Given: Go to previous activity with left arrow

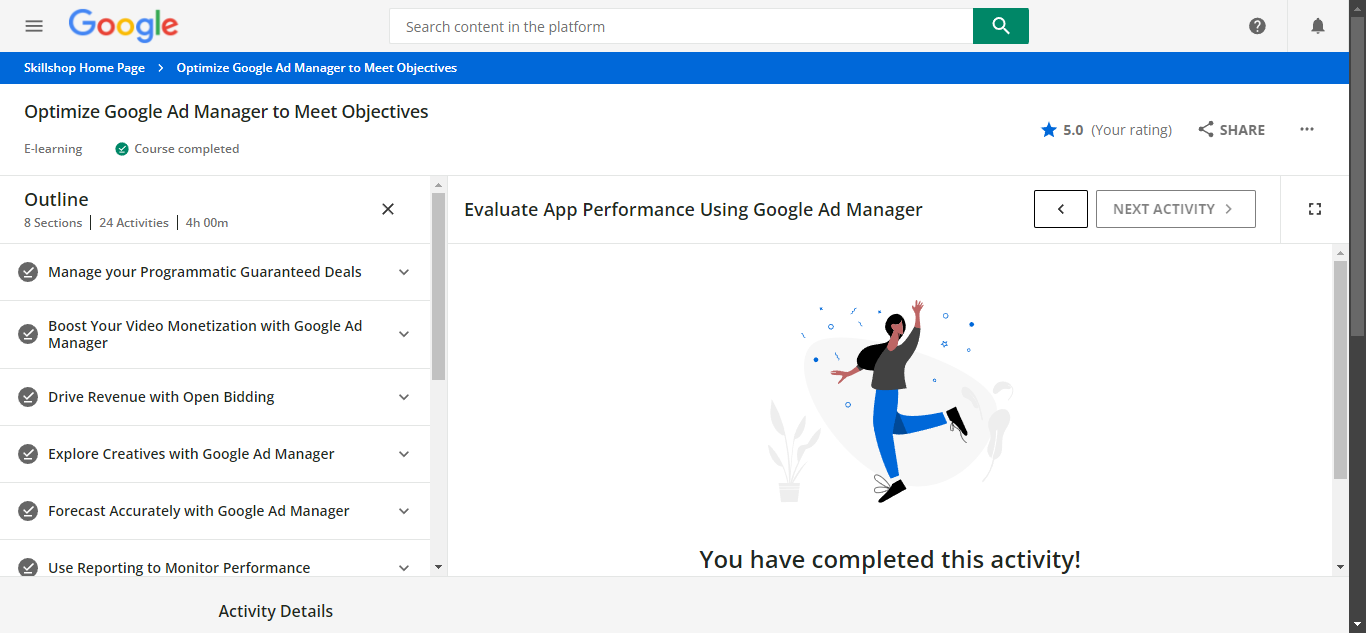Looking at the screenshot, I should click(x=1060, y=209).
